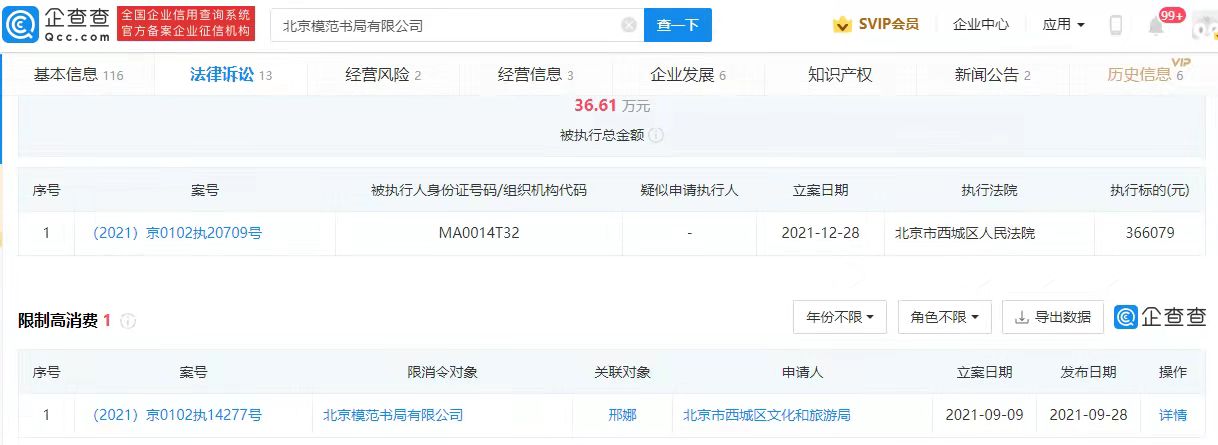1218x445 pixels.
Task: Switch to the 经营信息 tab
Action: point(536,75)
